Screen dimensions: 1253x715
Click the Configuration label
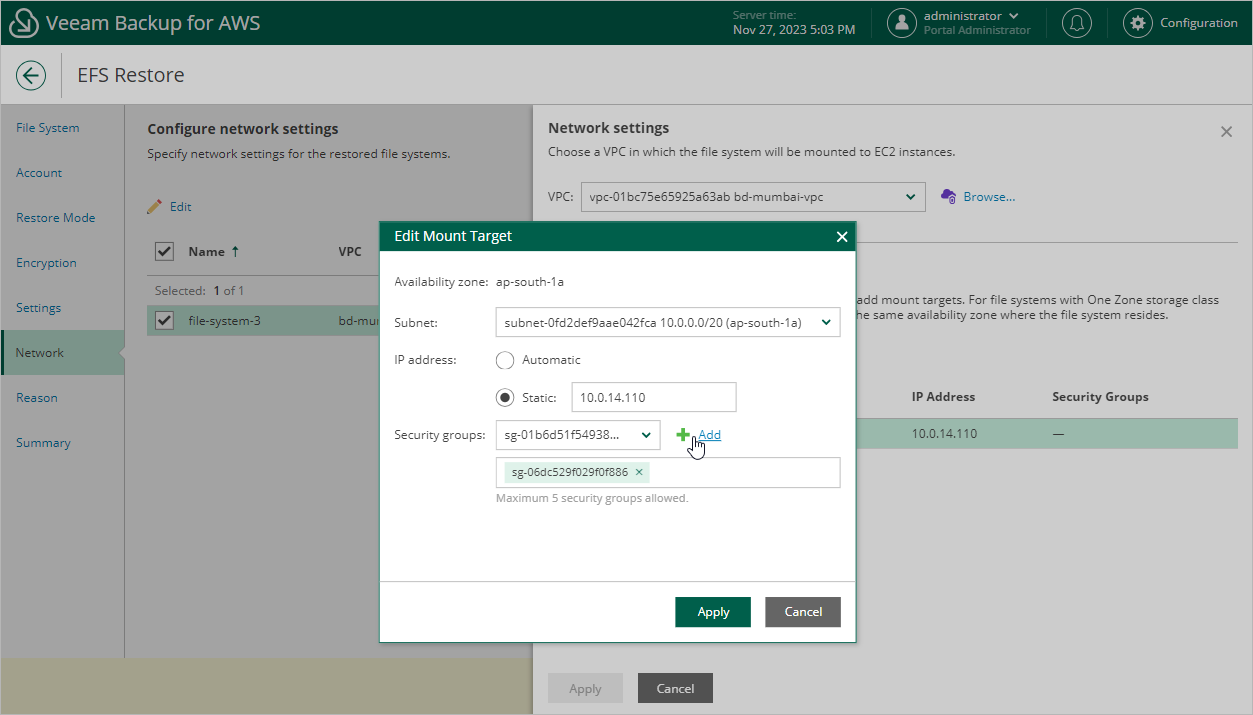point(1199,23)
